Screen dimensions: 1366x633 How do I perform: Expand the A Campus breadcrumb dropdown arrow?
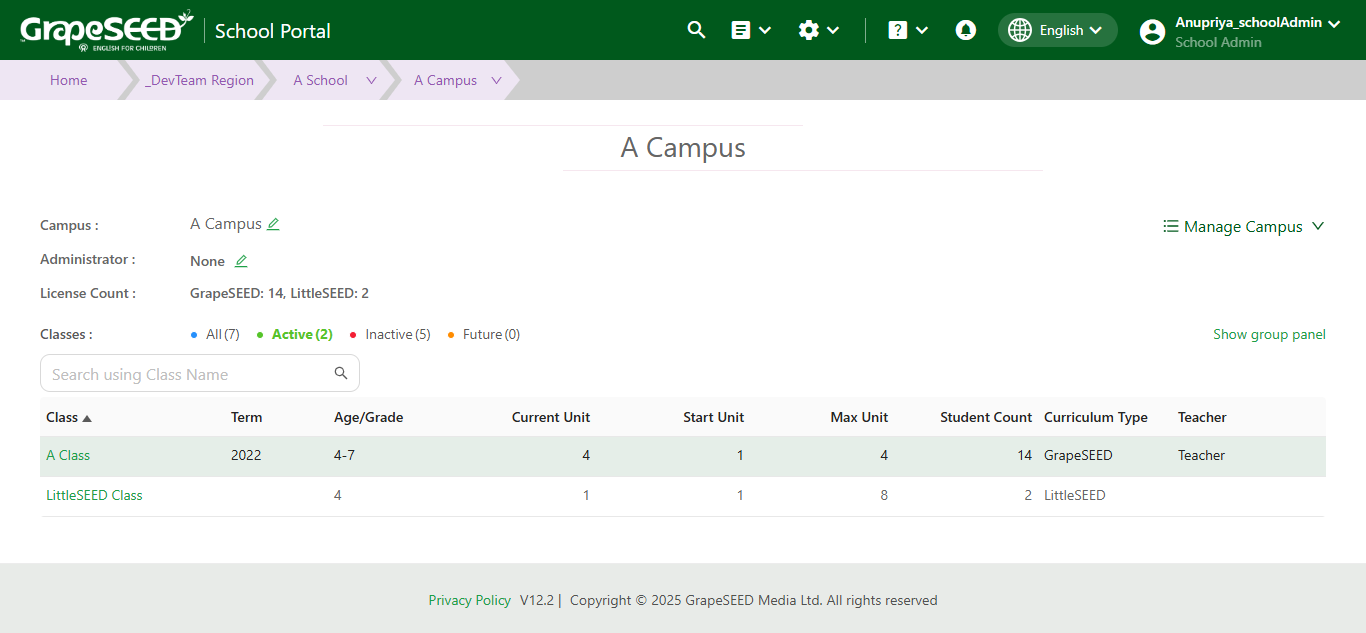(x=496, y=80)
